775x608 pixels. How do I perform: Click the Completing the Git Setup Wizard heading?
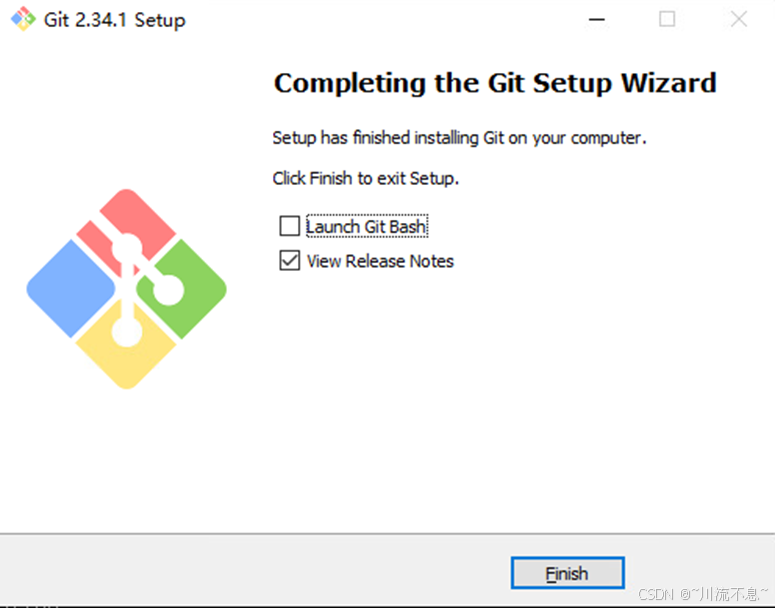495,83
